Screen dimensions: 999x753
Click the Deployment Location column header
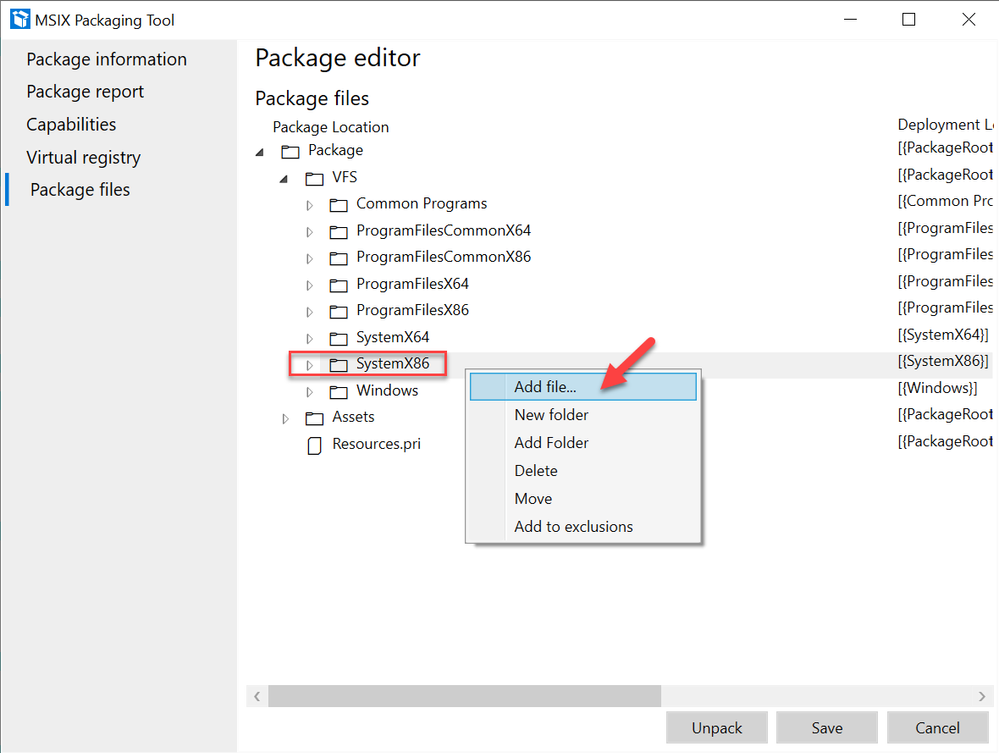[945, 125]
